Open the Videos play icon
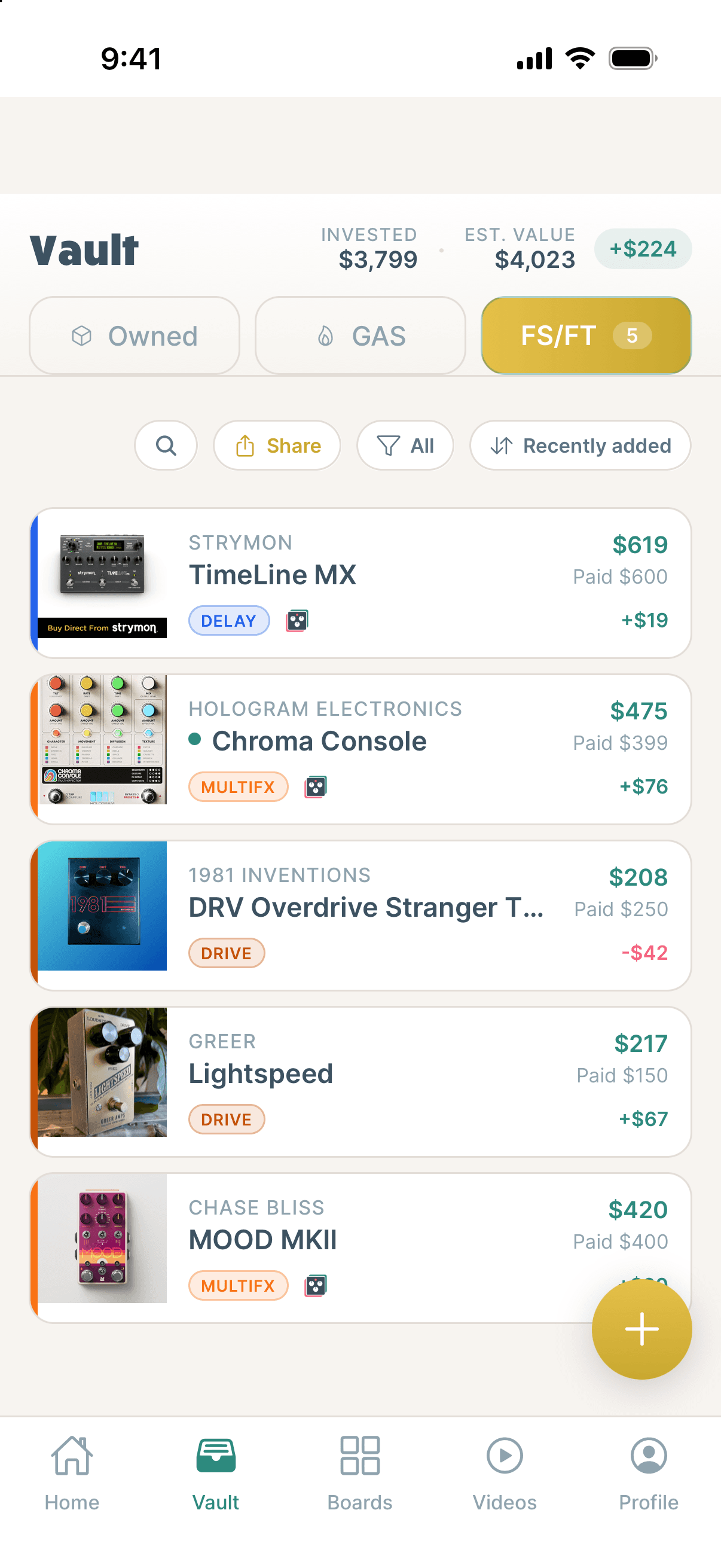This screenshot has height=1568, width=721. (505, 1456)
